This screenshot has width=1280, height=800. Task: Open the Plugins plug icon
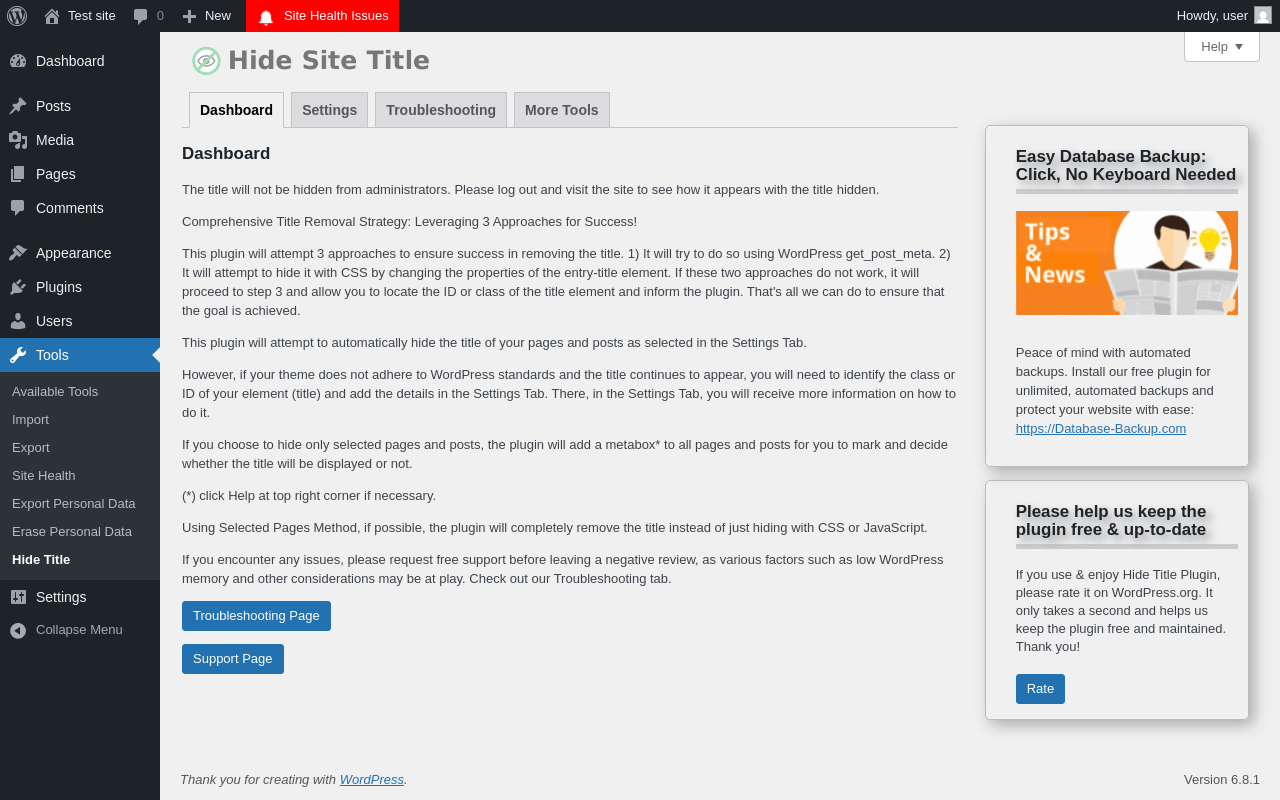[x=18, y=287]
